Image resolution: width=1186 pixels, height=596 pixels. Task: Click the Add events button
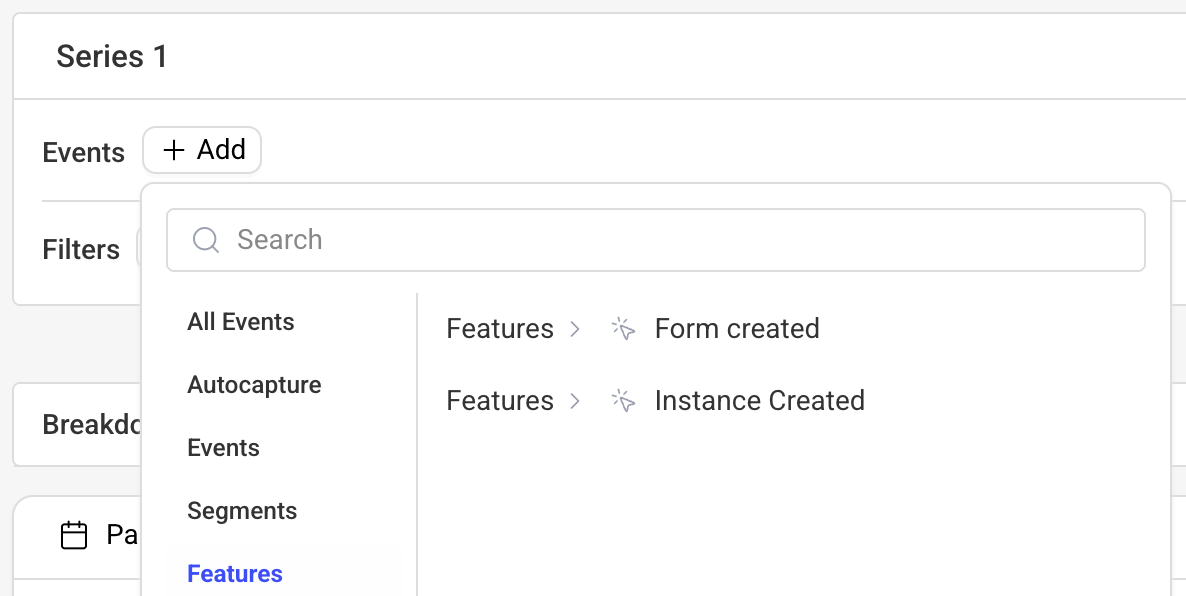click(x=202, y=150)
